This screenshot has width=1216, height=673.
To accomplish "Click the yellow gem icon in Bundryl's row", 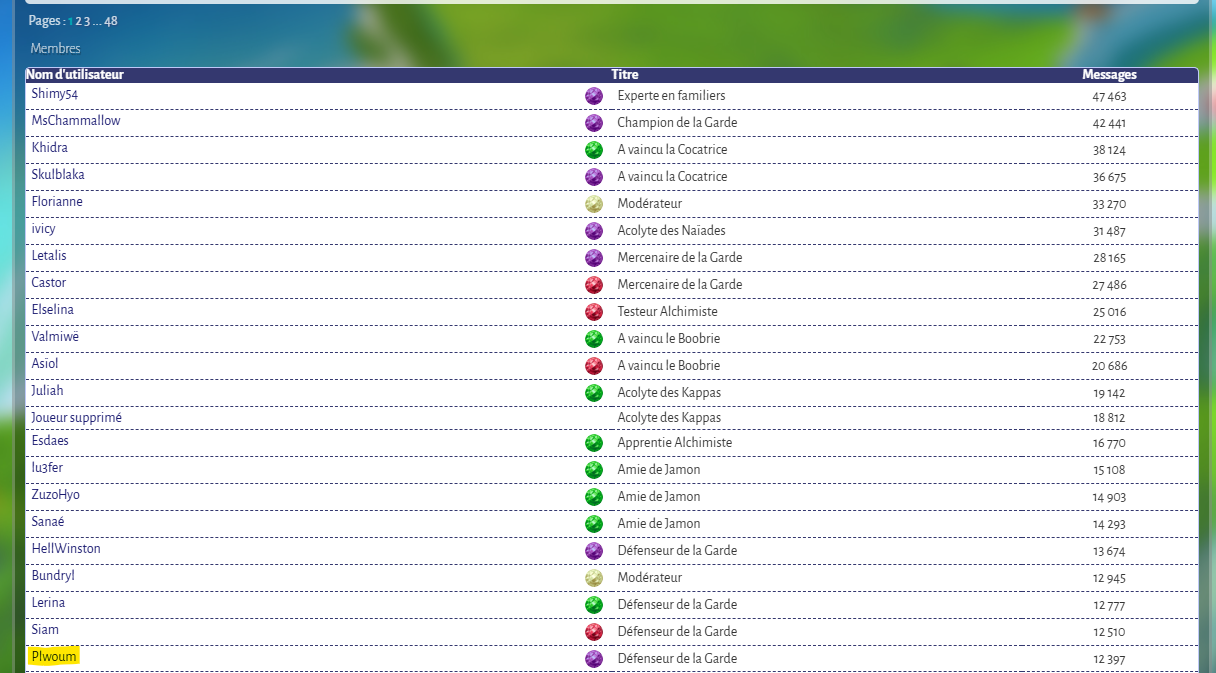I will 594,578.
